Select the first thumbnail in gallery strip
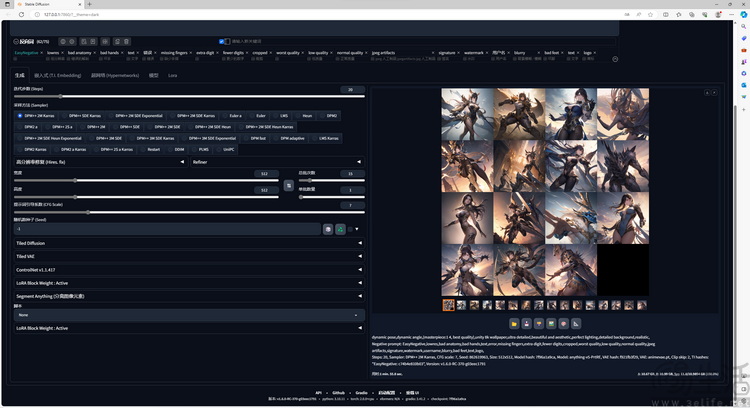The height and width of the screenshot is (408, 750). click(449, 305)
